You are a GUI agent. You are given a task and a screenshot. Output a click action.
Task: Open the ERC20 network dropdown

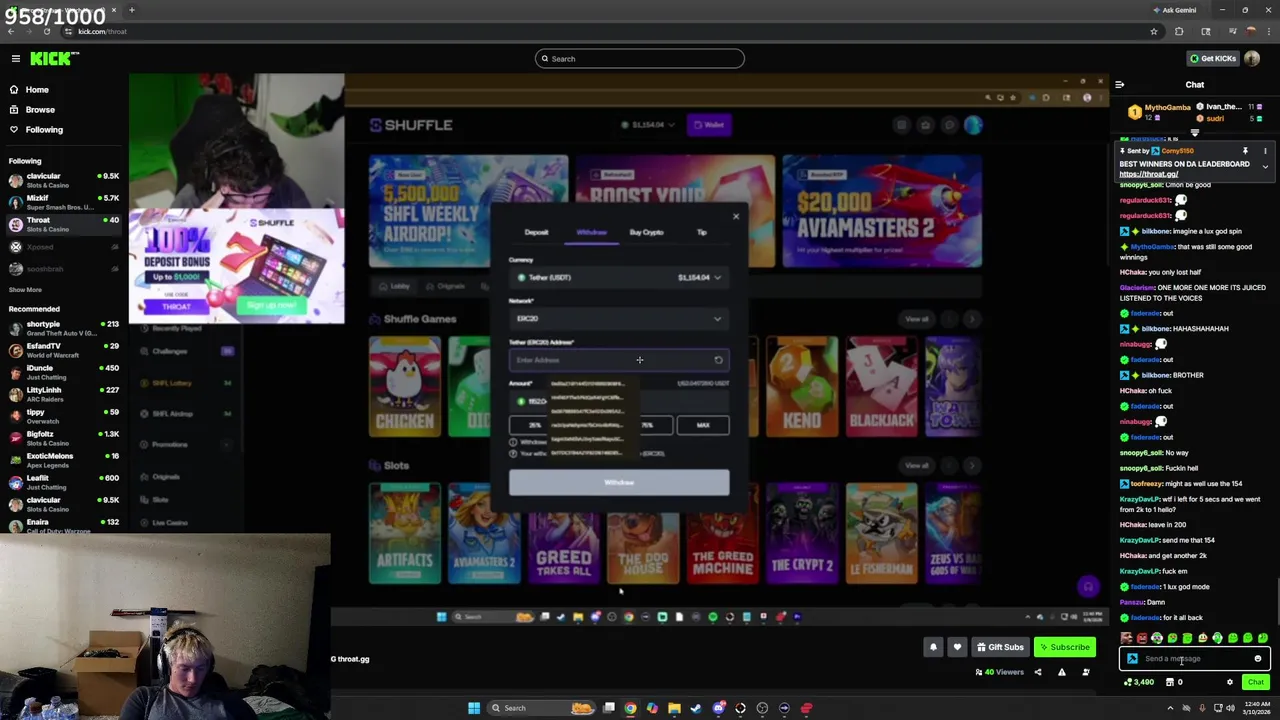(619, 318)
